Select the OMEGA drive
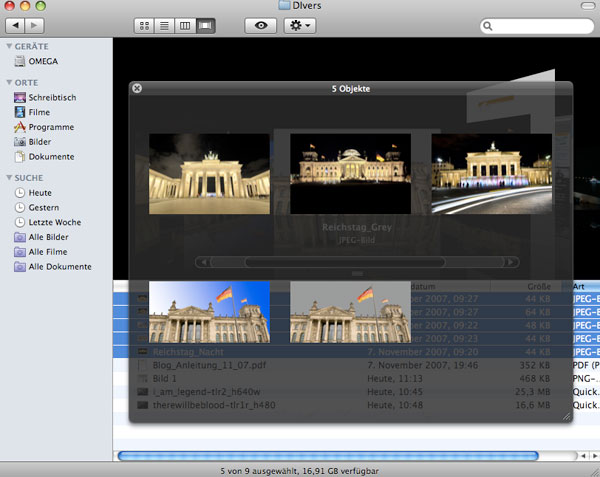Image resolution: width=600 pixels, height=477 pixels. point(36,61)
